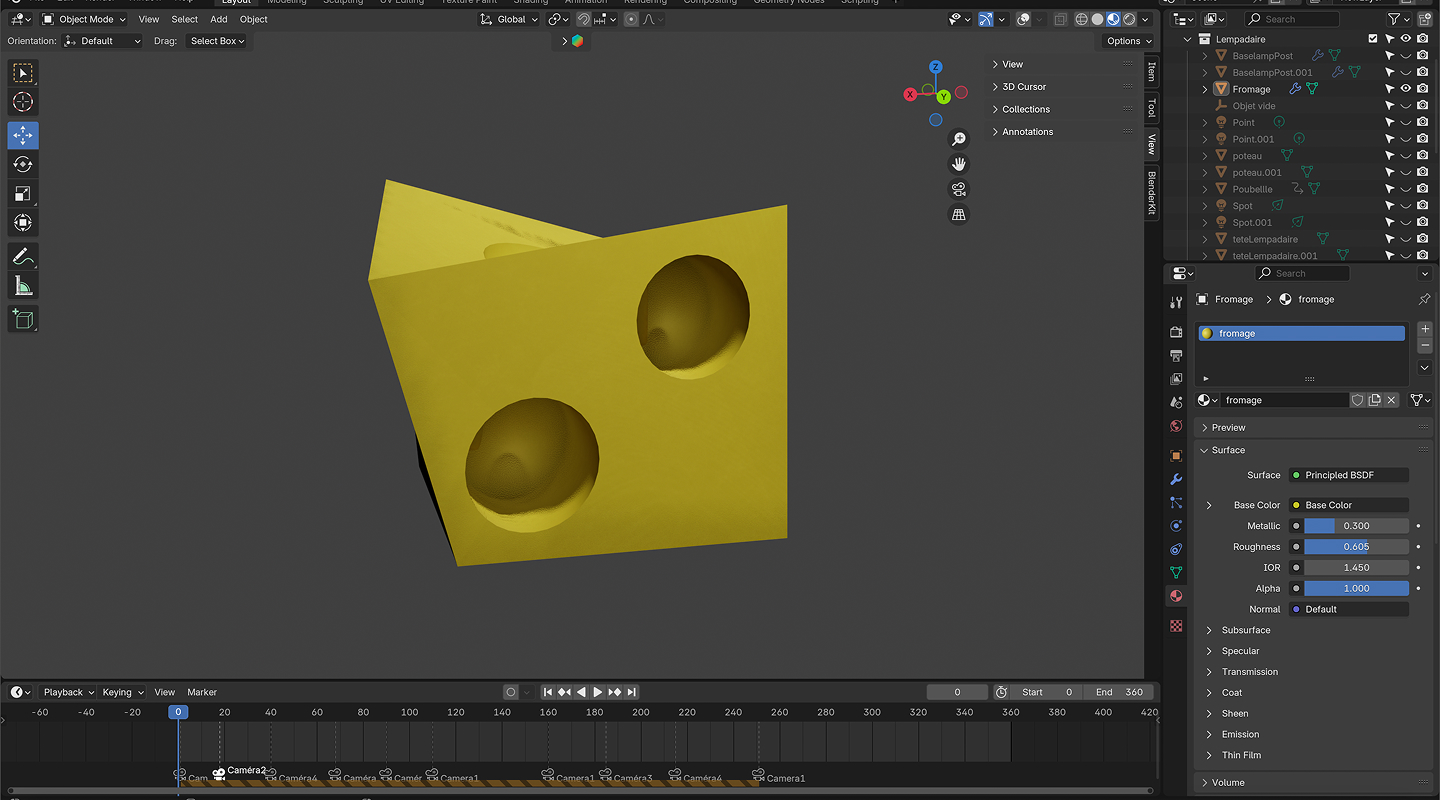Select the Measure tool
The width and height of the screenshot is (1440, 800).
(x=22, y=287)
